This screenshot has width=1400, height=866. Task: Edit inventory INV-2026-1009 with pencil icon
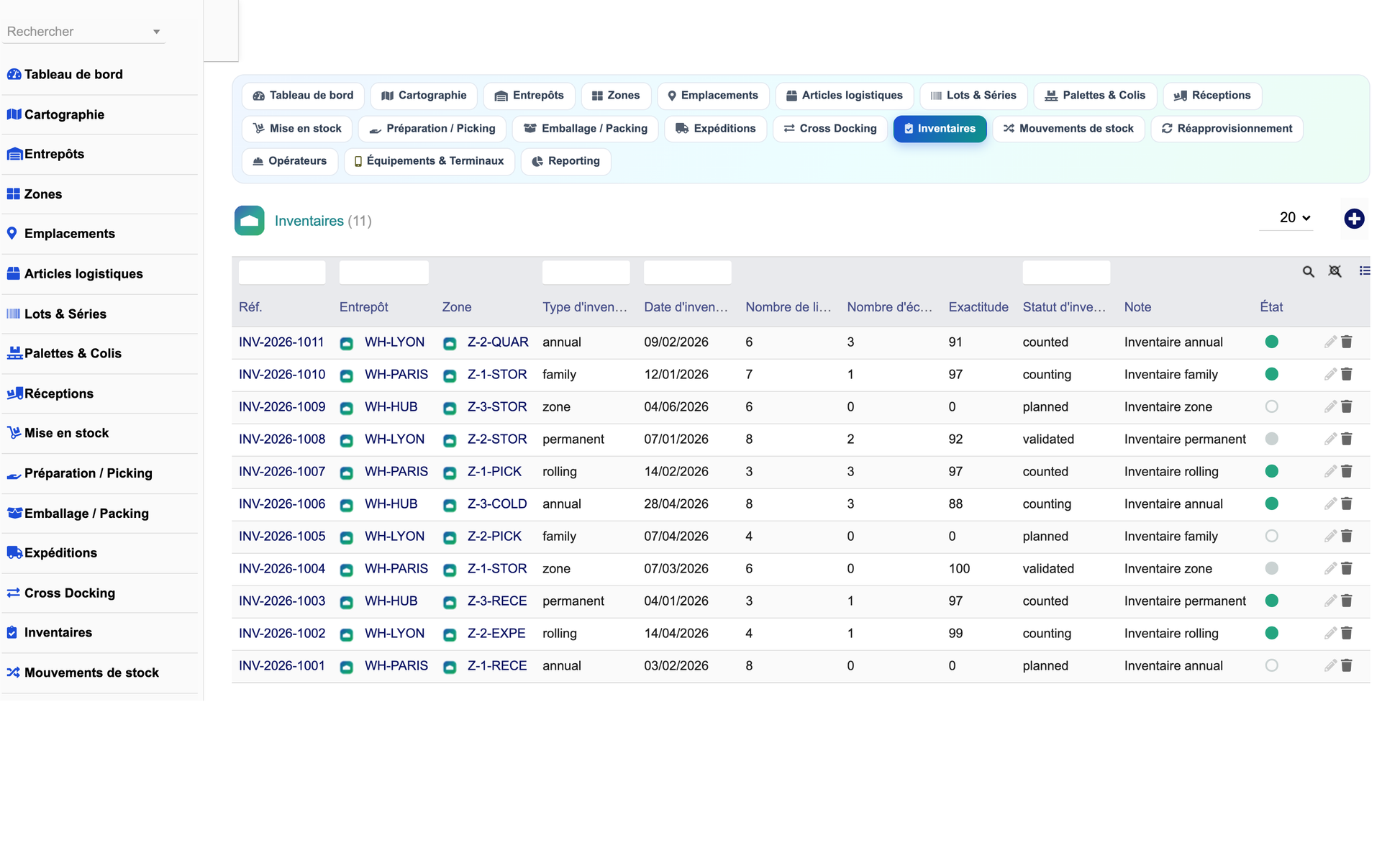(x=1330, y=406)
